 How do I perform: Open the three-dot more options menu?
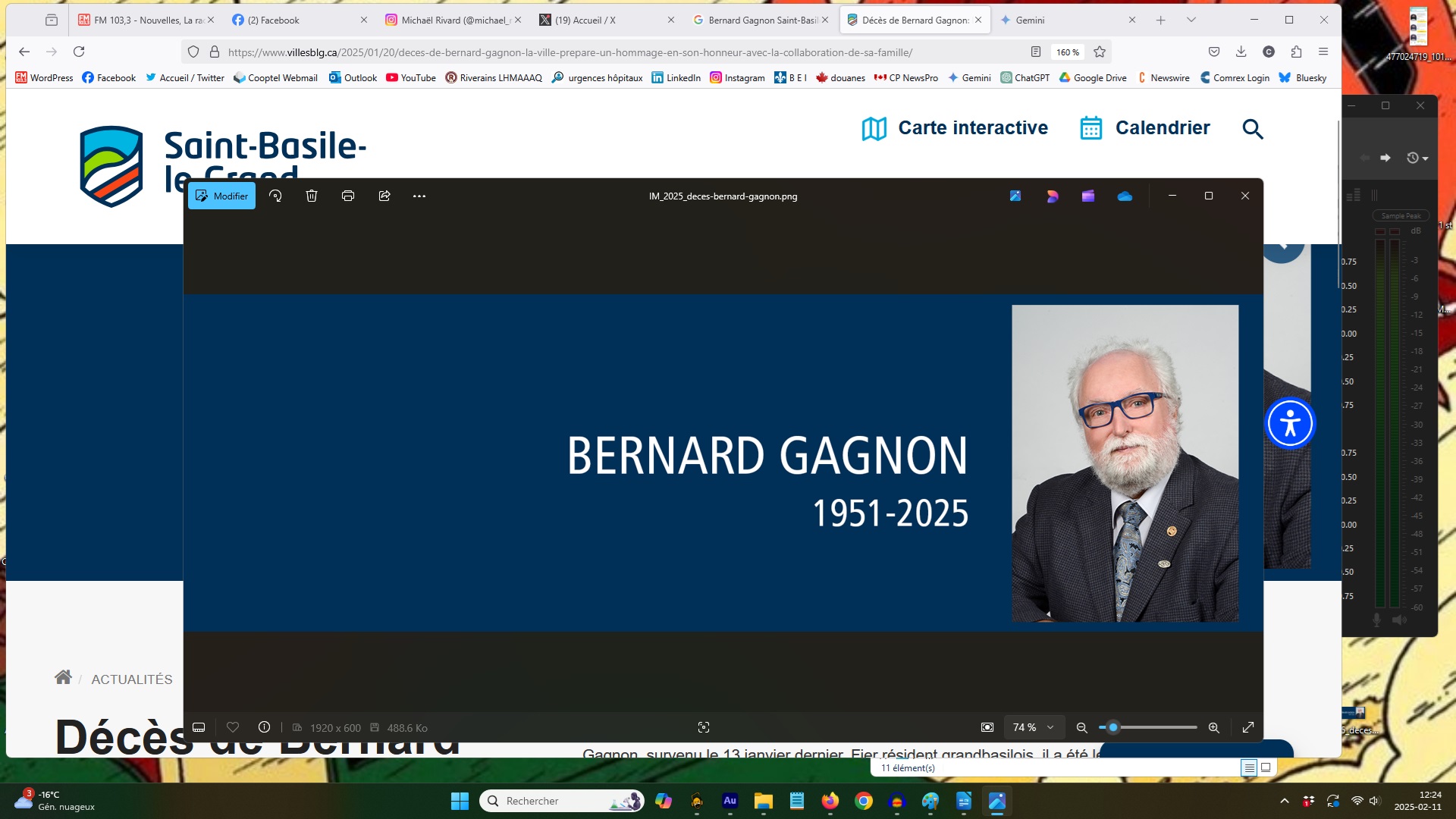pyautogui.click(x=419, y=196)
